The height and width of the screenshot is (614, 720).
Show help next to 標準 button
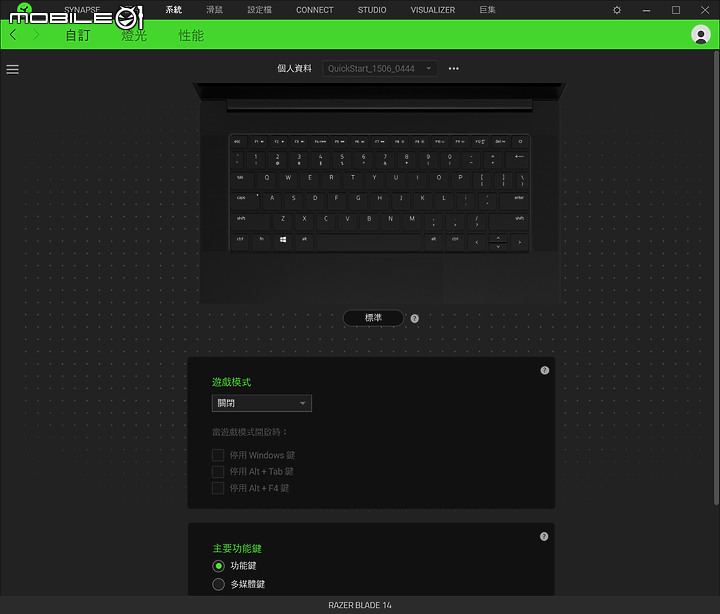(x=415, y=318)
